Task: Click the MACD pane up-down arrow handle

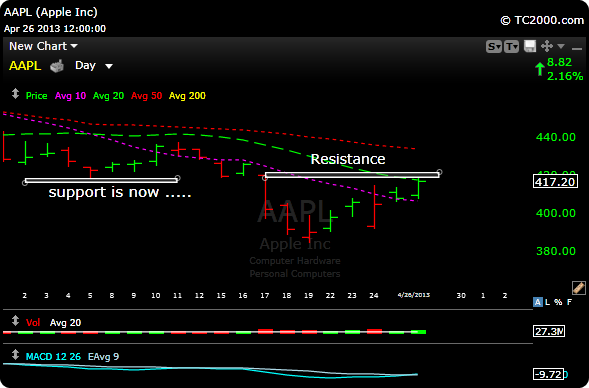Action: 15,355
